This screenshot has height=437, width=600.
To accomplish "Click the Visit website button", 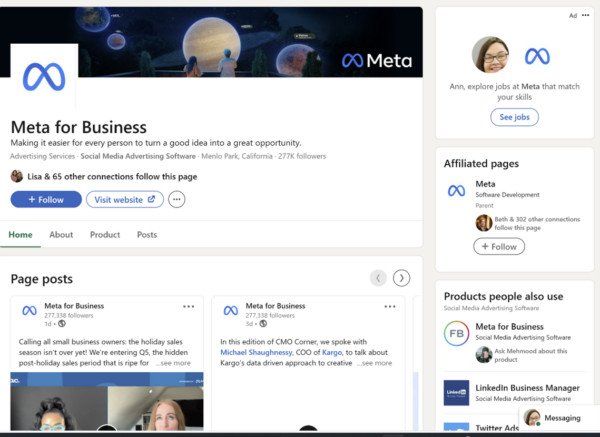I will point(125,199).
